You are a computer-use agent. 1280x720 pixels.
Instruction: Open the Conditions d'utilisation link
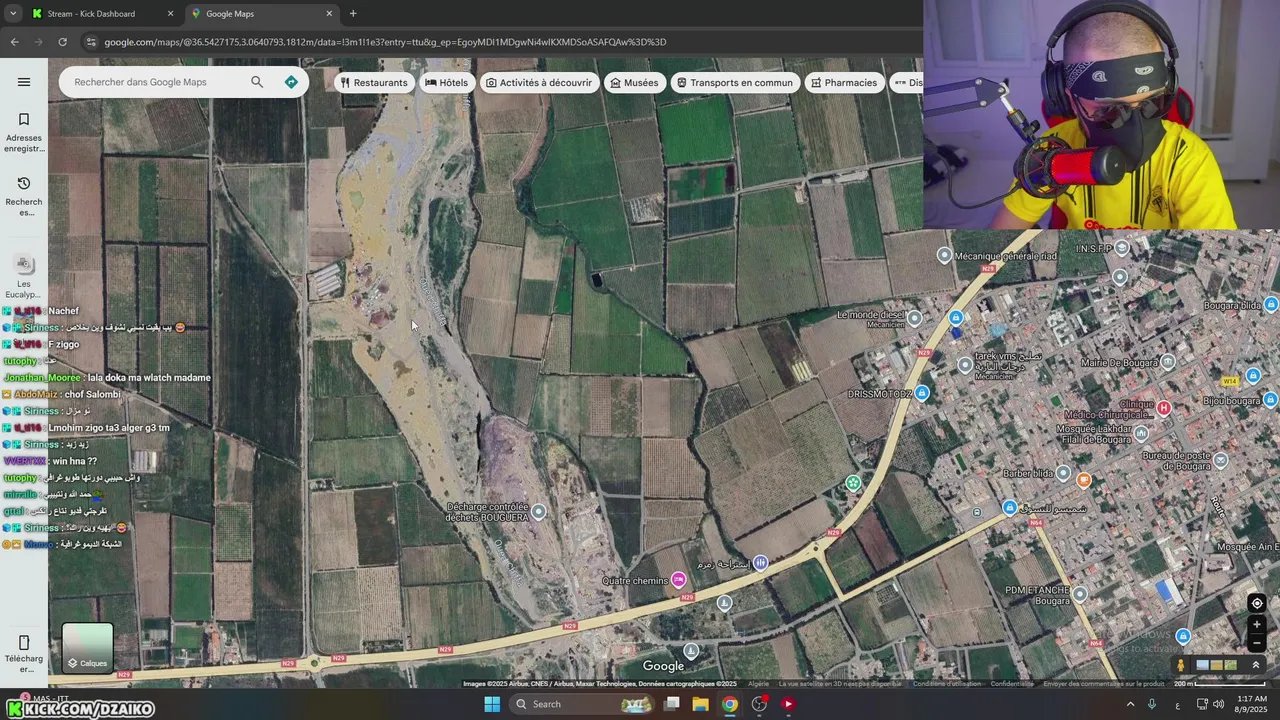pyautogui.click(x=946, y=684)
